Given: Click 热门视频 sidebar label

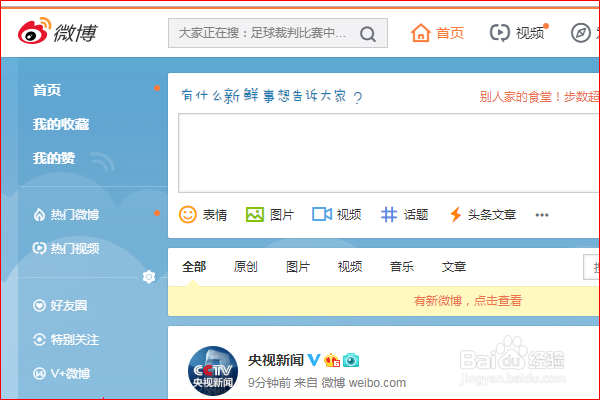Looking at the screenshot, I should [75, 248].
